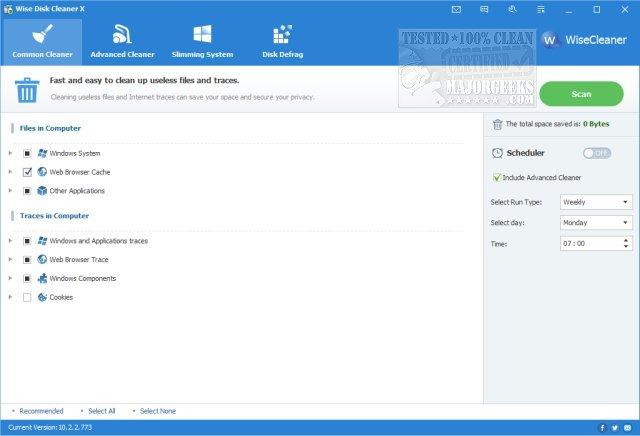Image resolution: width=640 pixels, height=436 pixels.
Task: Open the Slimming System tab
Action: pos(202,42)
